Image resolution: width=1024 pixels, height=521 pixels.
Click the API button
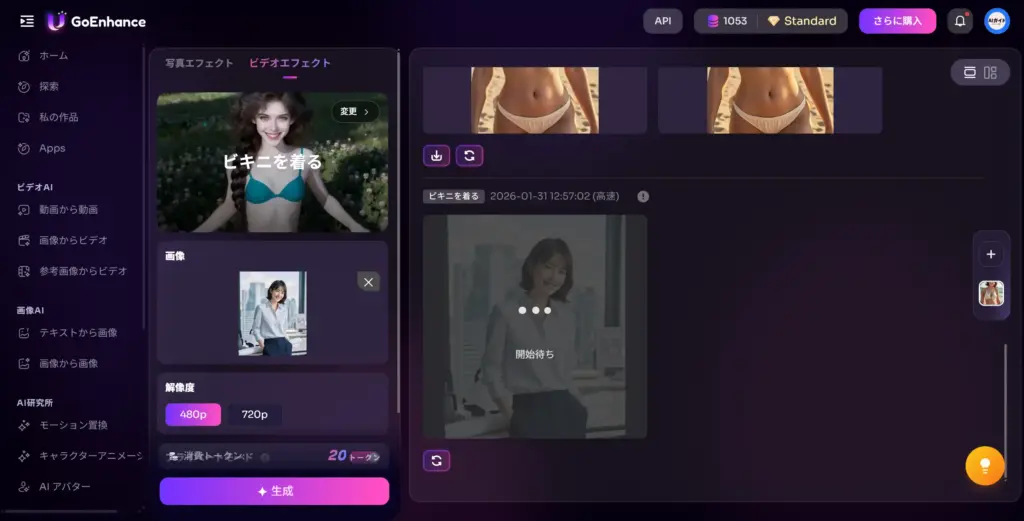[x=663, y=21]
